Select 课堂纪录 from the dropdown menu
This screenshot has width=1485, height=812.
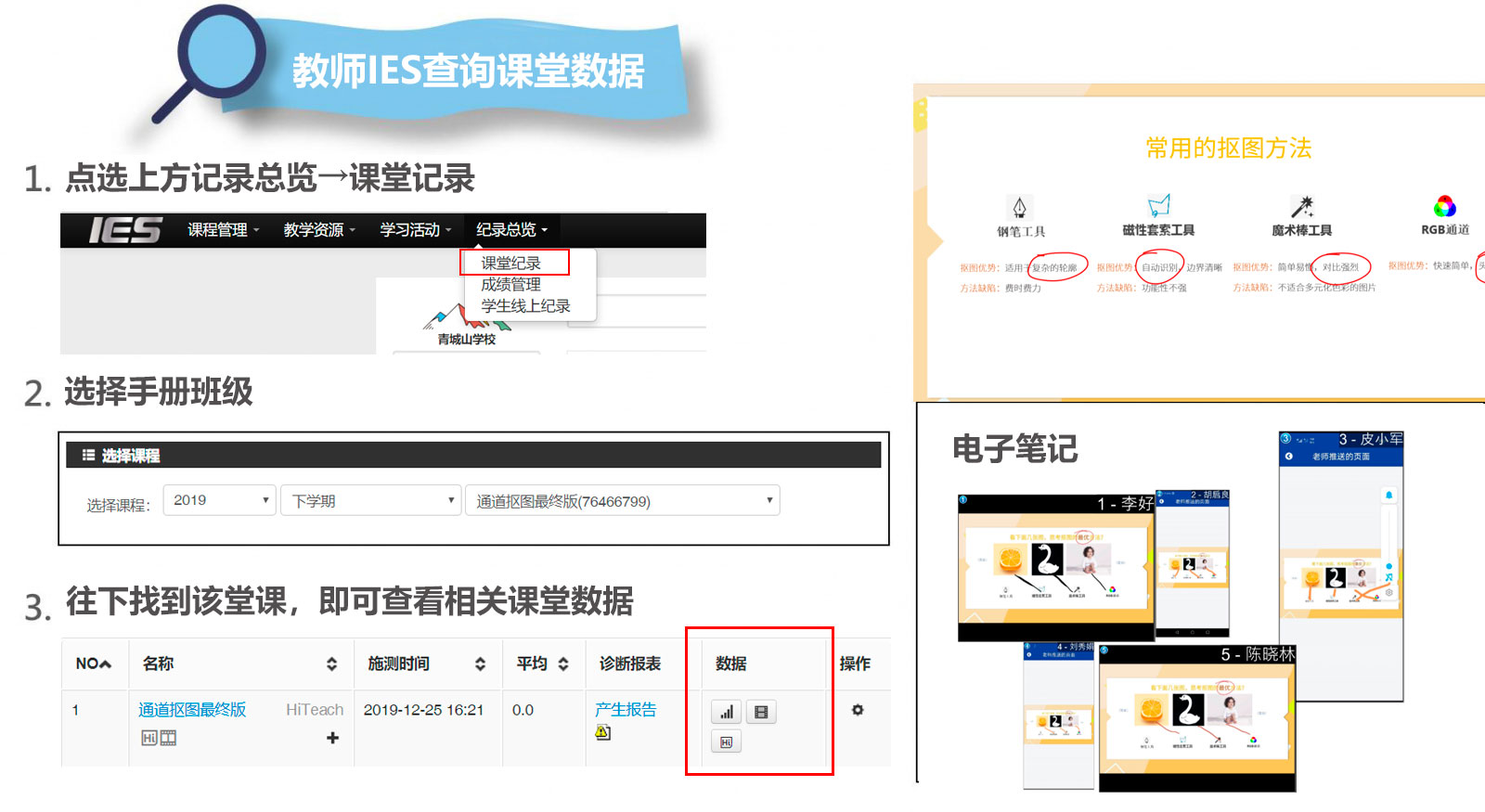(511, 263)
